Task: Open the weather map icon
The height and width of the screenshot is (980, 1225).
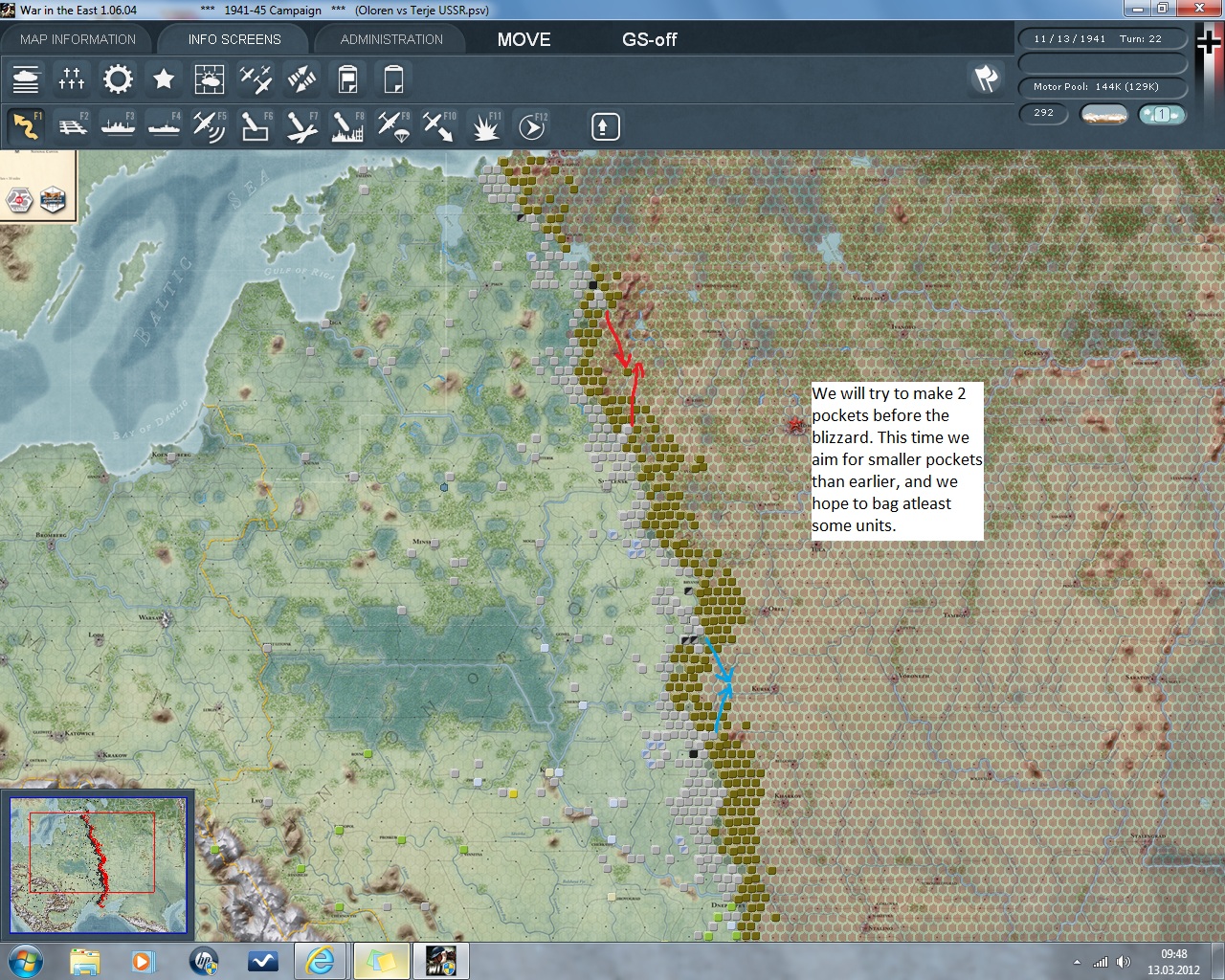Action: click(210, 79)
